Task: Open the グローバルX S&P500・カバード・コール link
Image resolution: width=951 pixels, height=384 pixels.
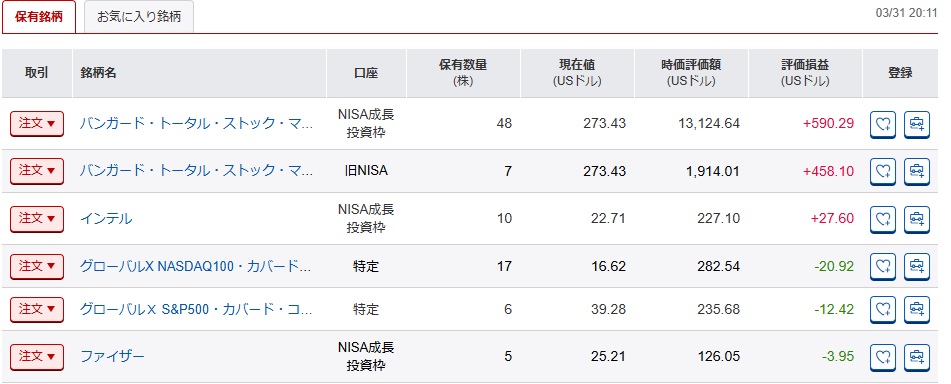Action: pyautogui.click(x=197, y=309)
